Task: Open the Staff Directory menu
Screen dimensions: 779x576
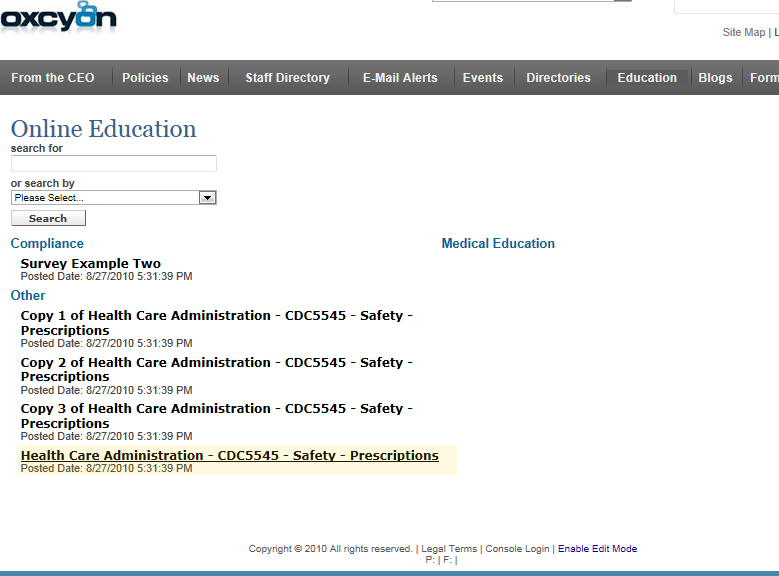Action: (287, 78)
